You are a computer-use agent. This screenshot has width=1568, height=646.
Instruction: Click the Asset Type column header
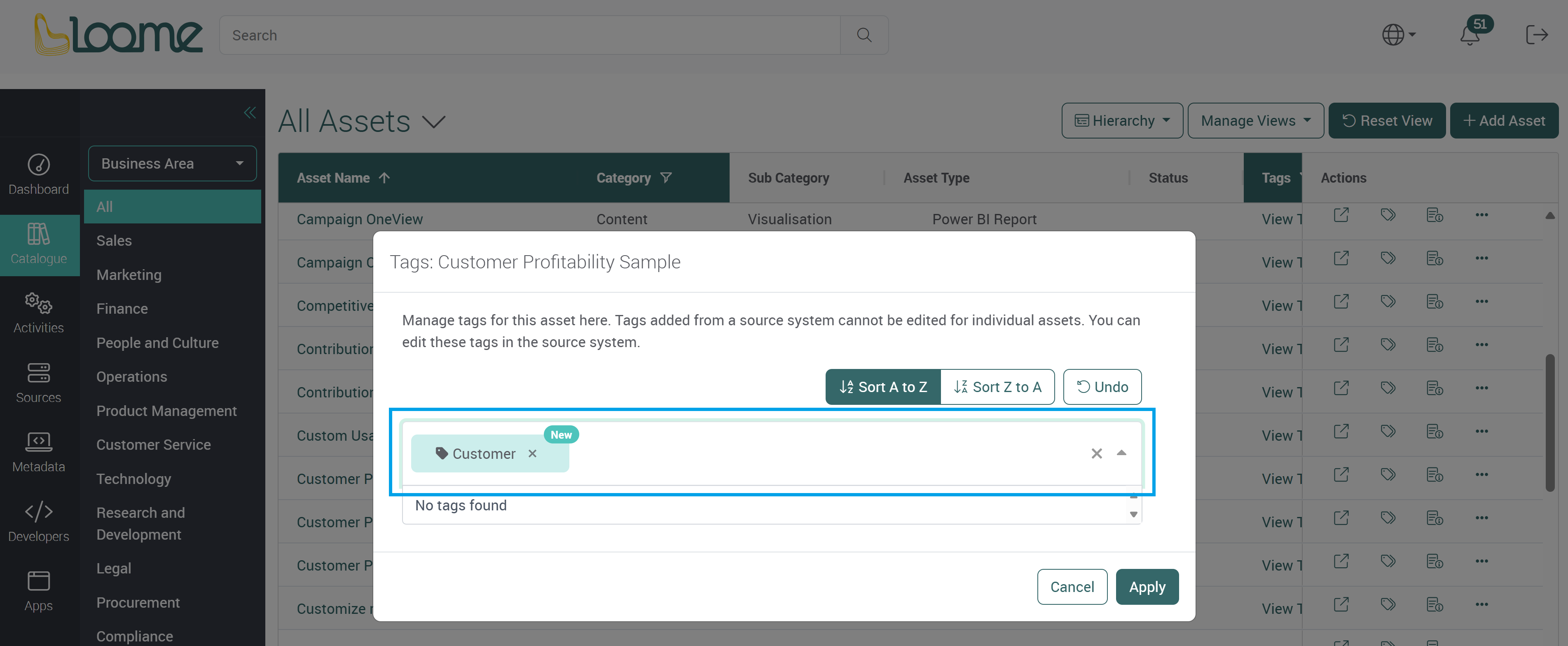[x=936, y=178]
